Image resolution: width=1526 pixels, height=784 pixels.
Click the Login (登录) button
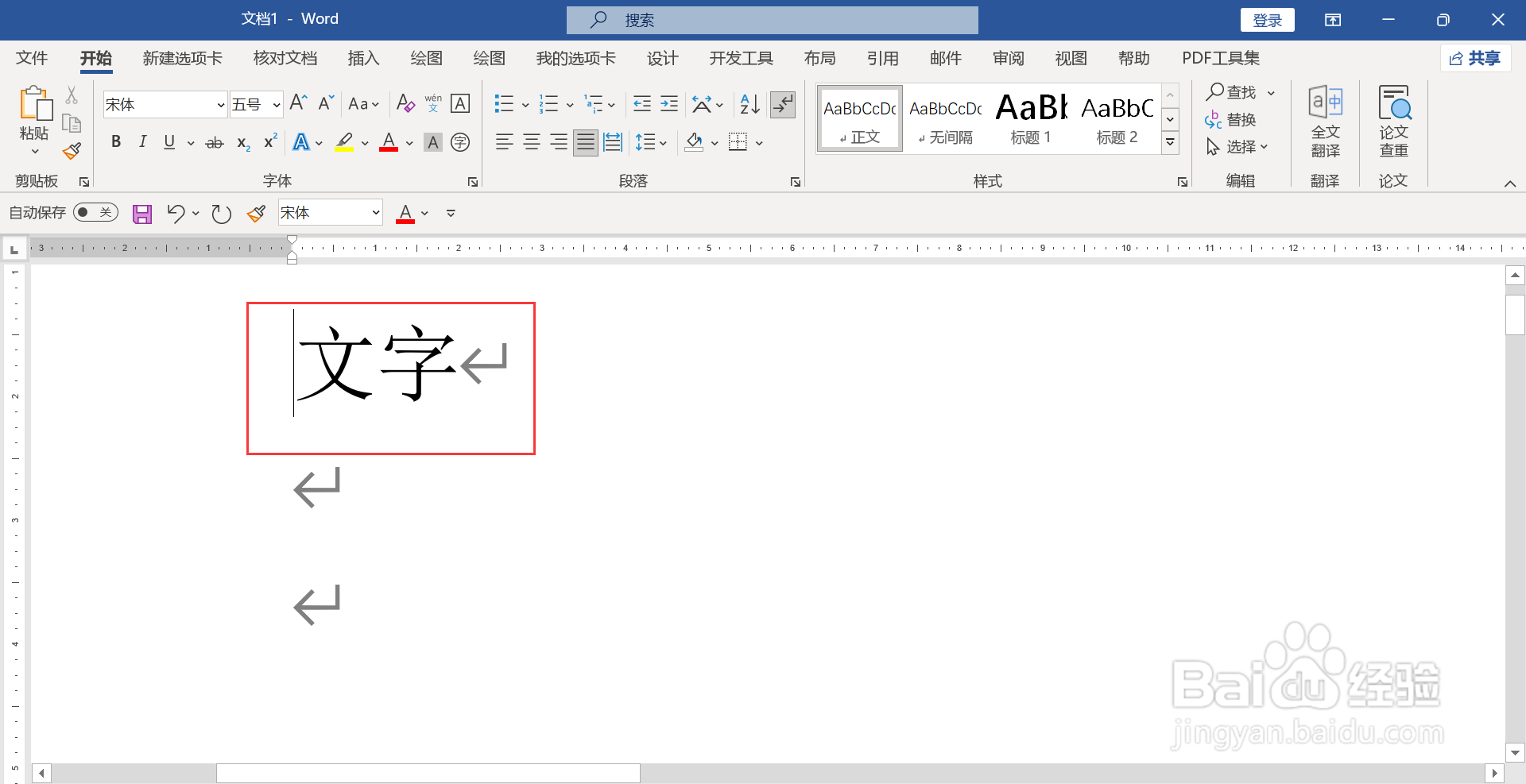pos(1268,20)
